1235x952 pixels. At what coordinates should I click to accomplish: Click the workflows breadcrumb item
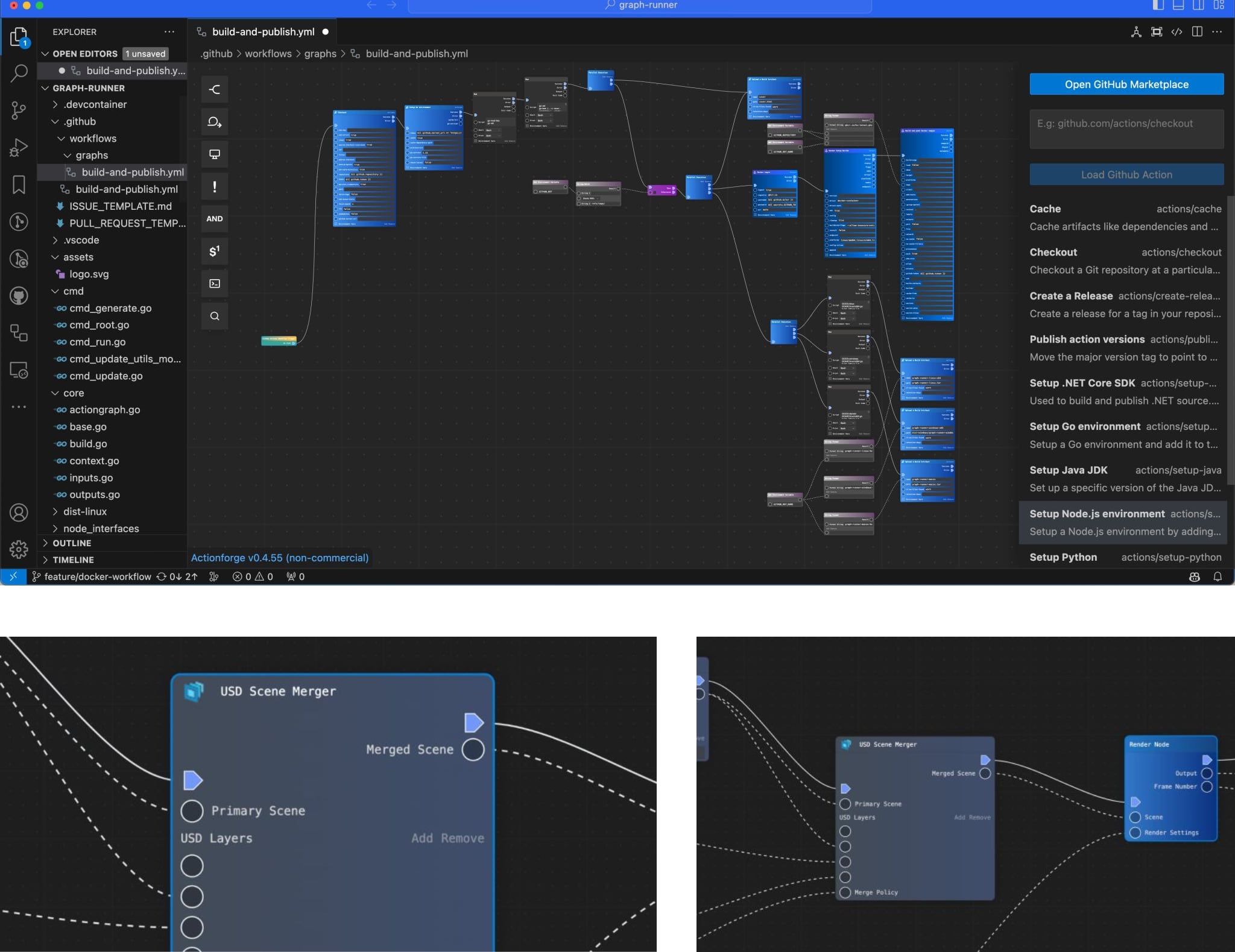tap(268, 54)
